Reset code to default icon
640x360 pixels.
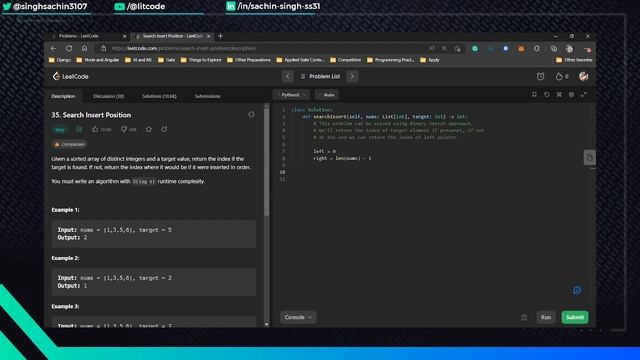(547, 95)
